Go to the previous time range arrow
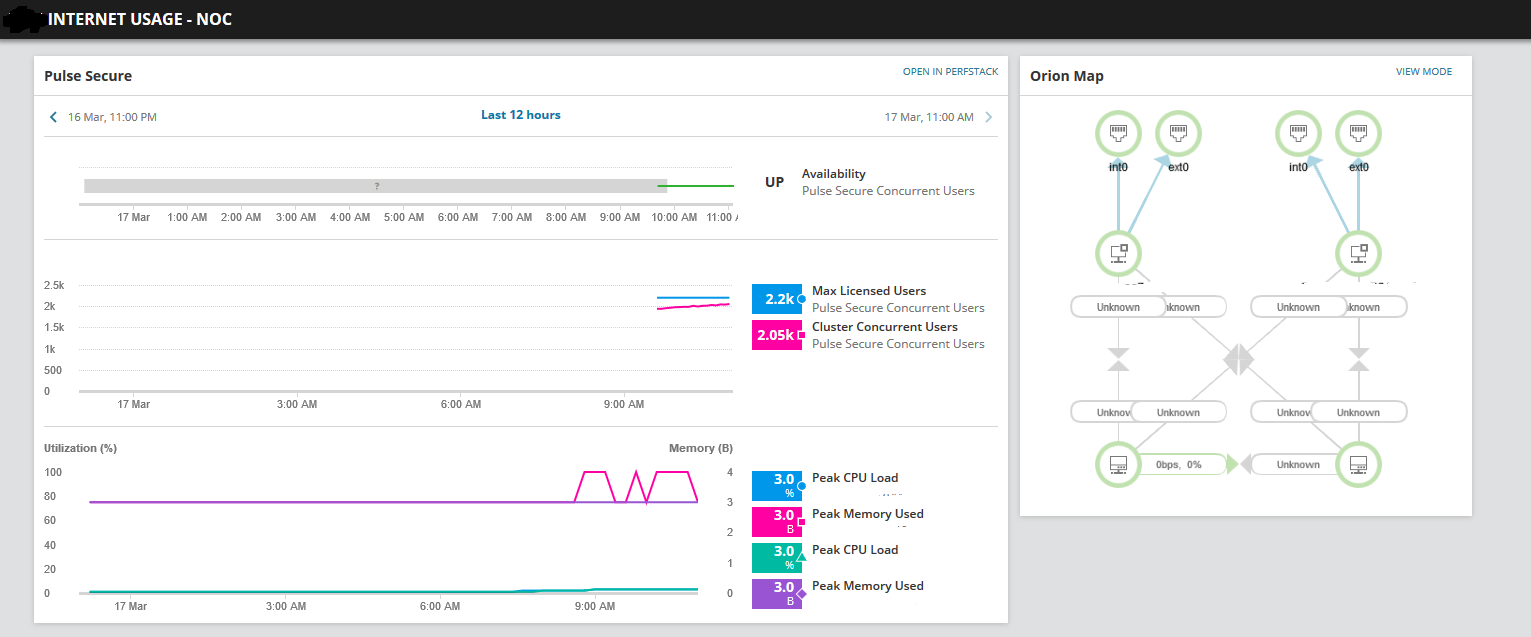The height and width of the screenshot is (637, 1531). click(x=54, y=117)
